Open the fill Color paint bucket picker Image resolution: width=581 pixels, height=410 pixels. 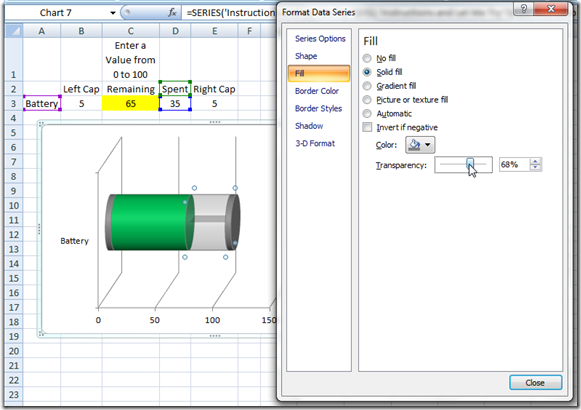pyautogui.click(x=415, y=145)
